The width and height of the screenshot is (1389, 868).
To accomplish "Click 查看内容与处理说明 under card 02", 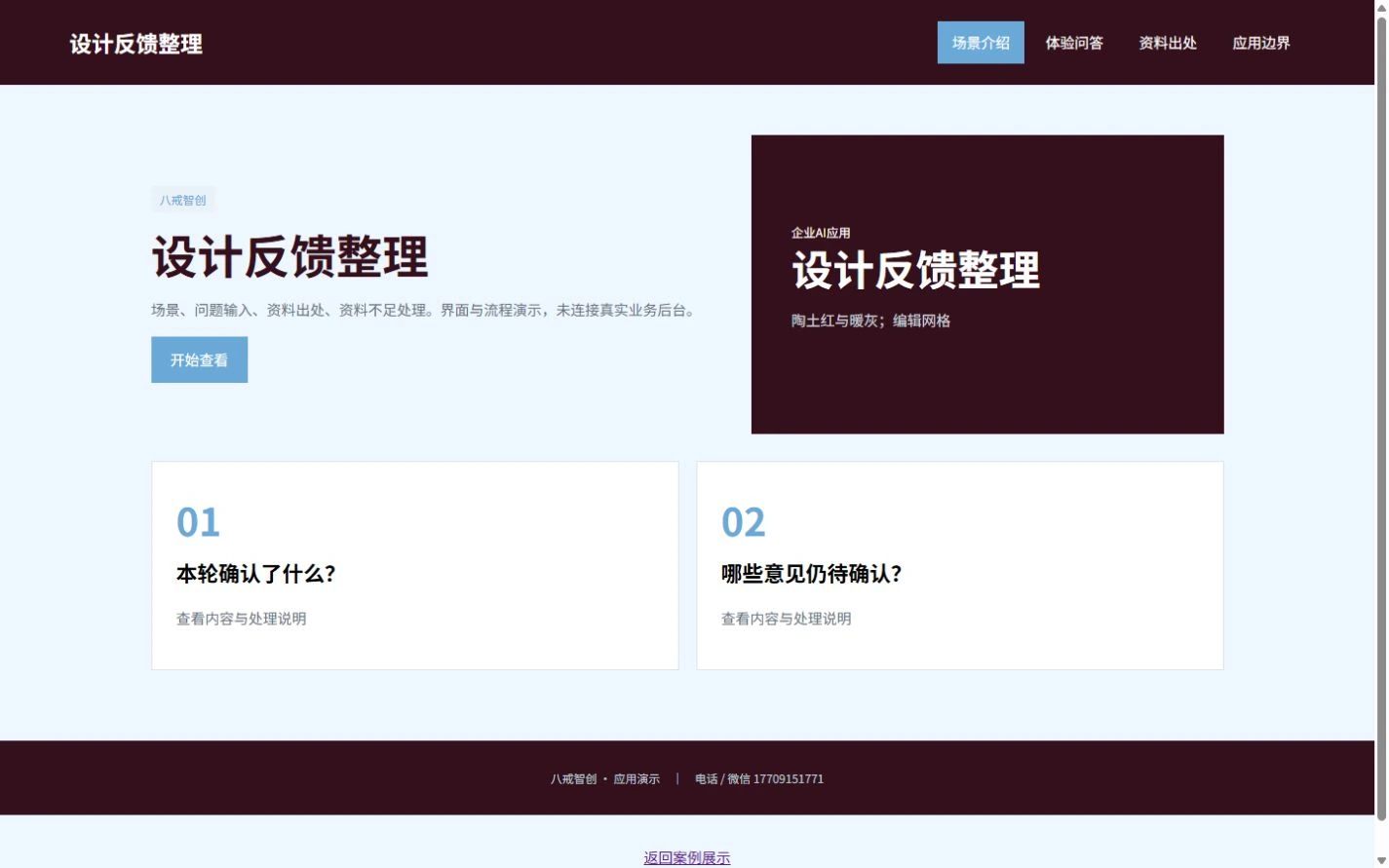I will [787, 619].
